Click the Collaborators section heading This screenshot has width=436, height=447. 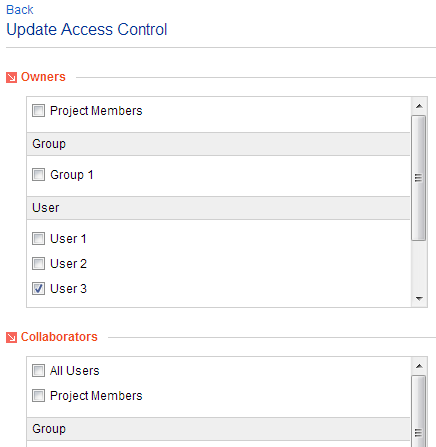[59, 337]
